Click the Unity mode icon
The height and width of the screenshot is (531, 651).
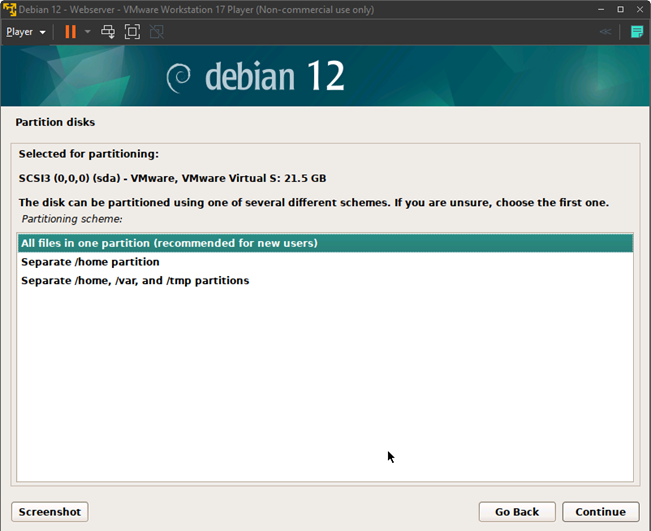click(156, 32)
